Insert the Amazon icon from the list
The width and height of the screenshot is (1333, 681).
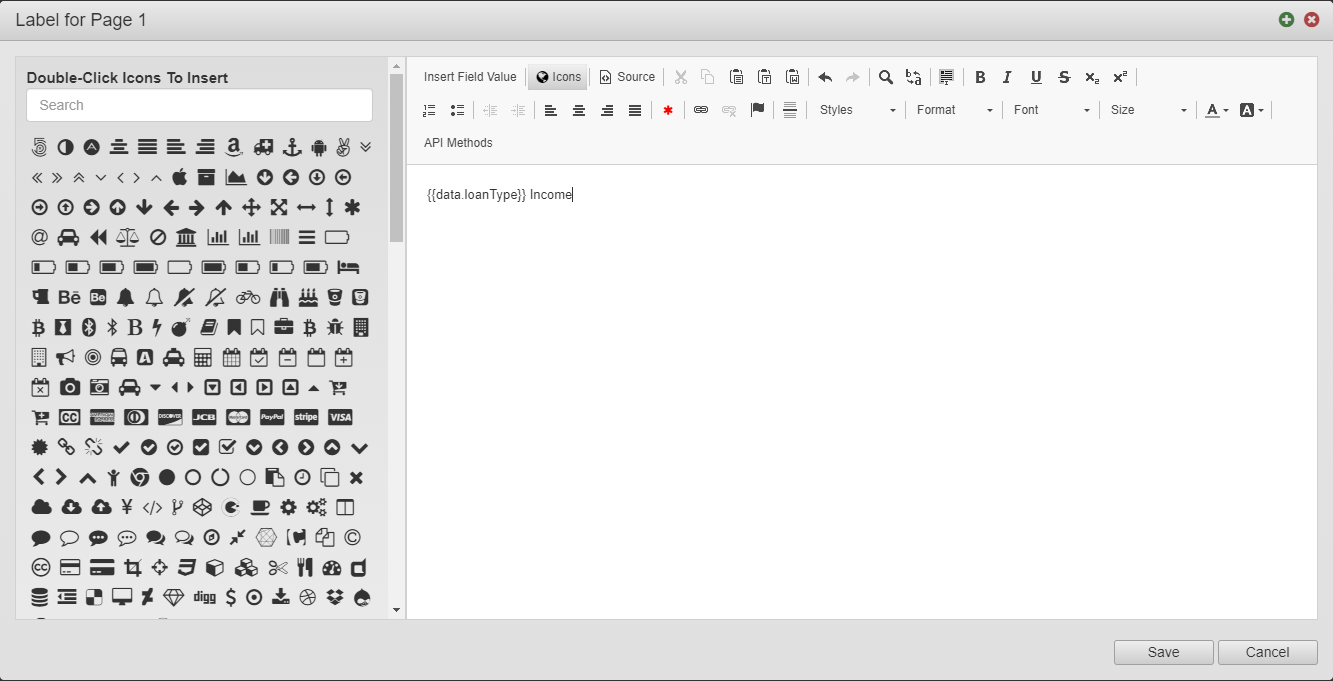(234, 147)
